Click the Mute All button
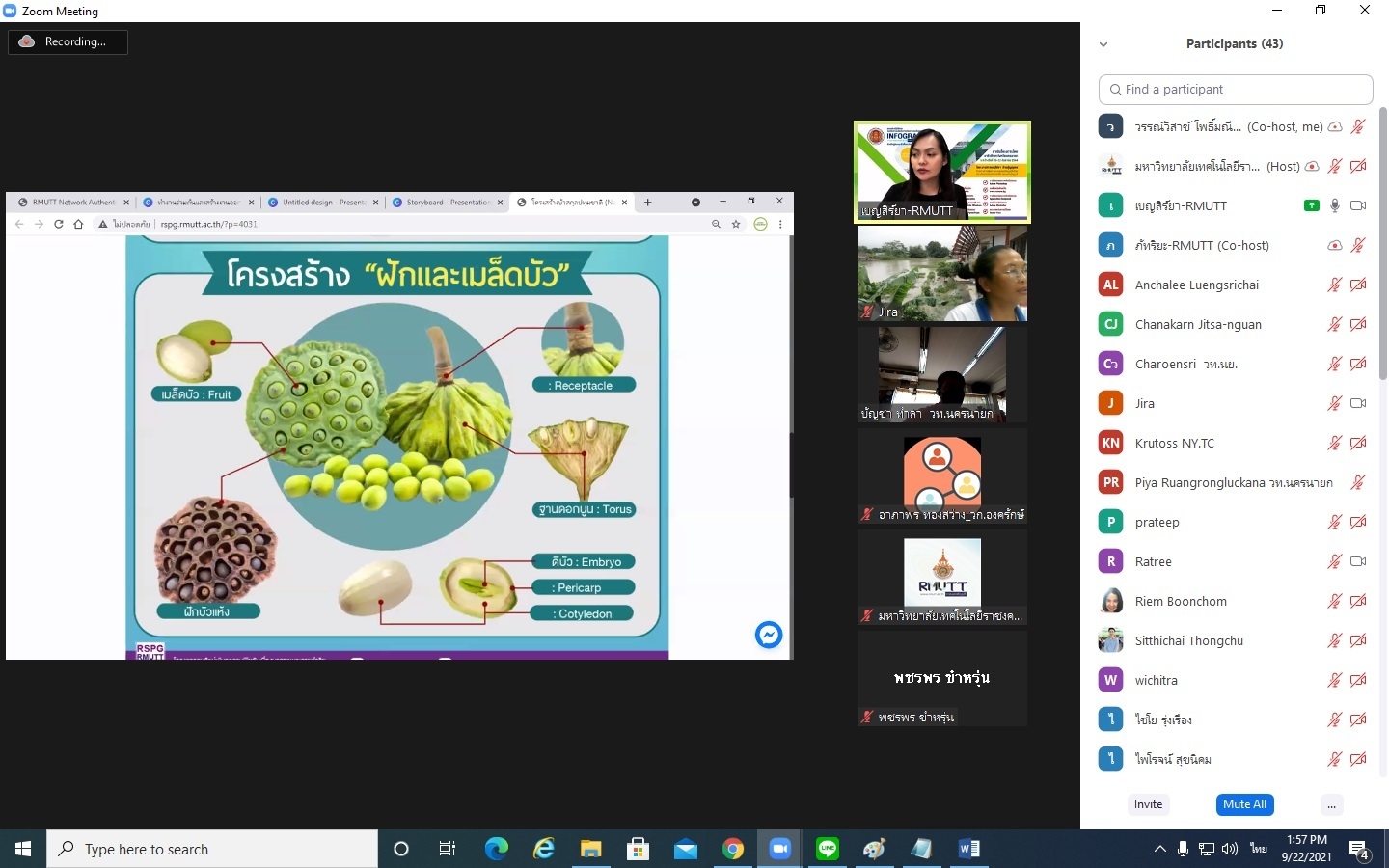The image size is (1389, 868). [x=1244, y=804]
